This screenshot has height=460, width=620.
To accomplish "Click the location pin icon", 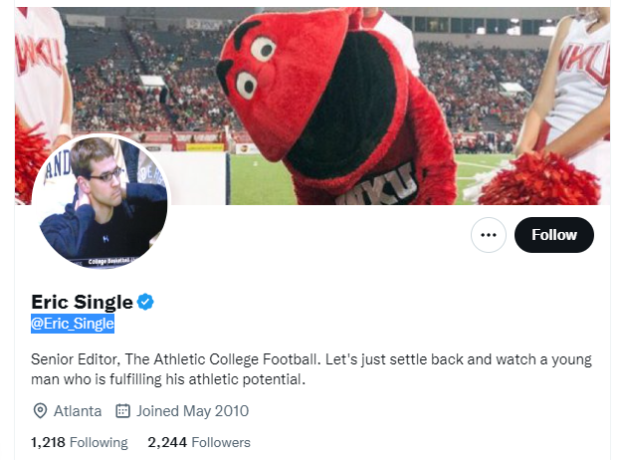I will [41, 411].
